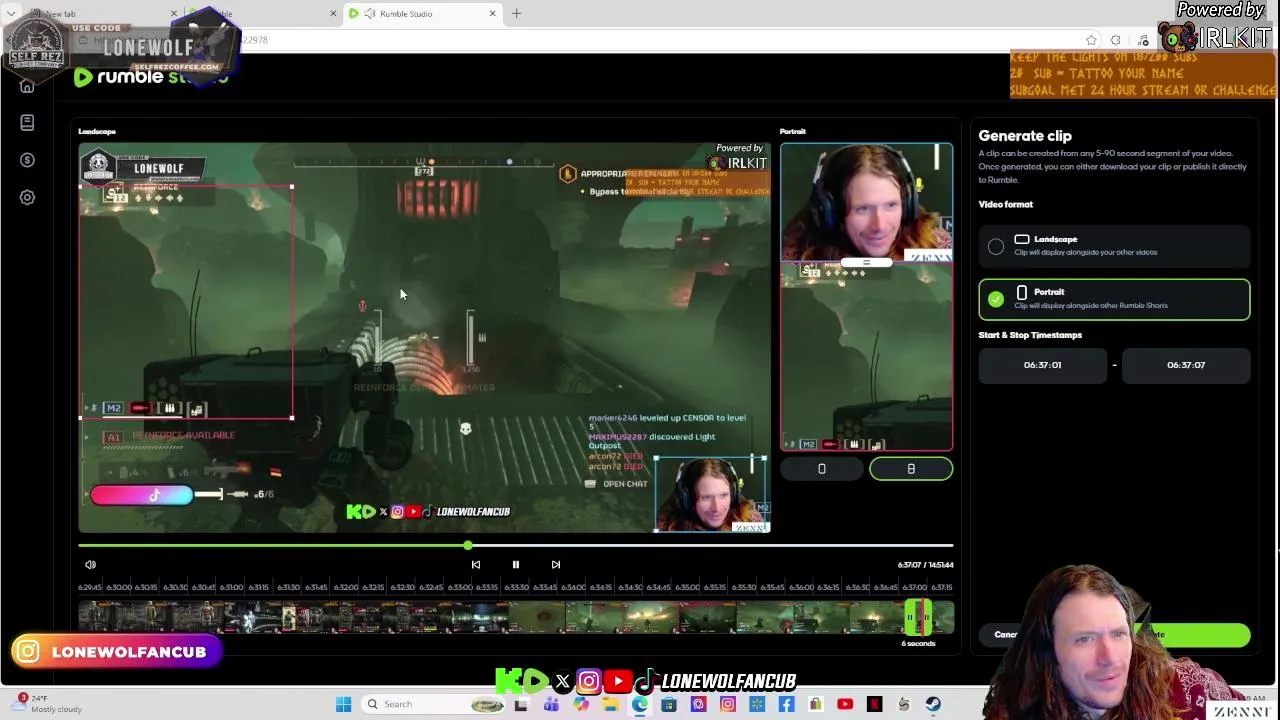Open Microsoft Teams from the taskbar

(551, 705)
